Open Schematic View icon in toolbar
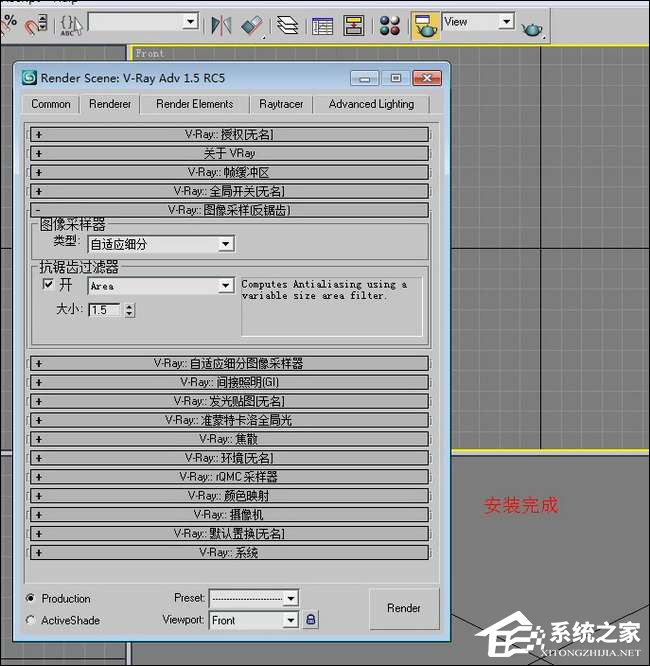650x666 pixels. 353,25
